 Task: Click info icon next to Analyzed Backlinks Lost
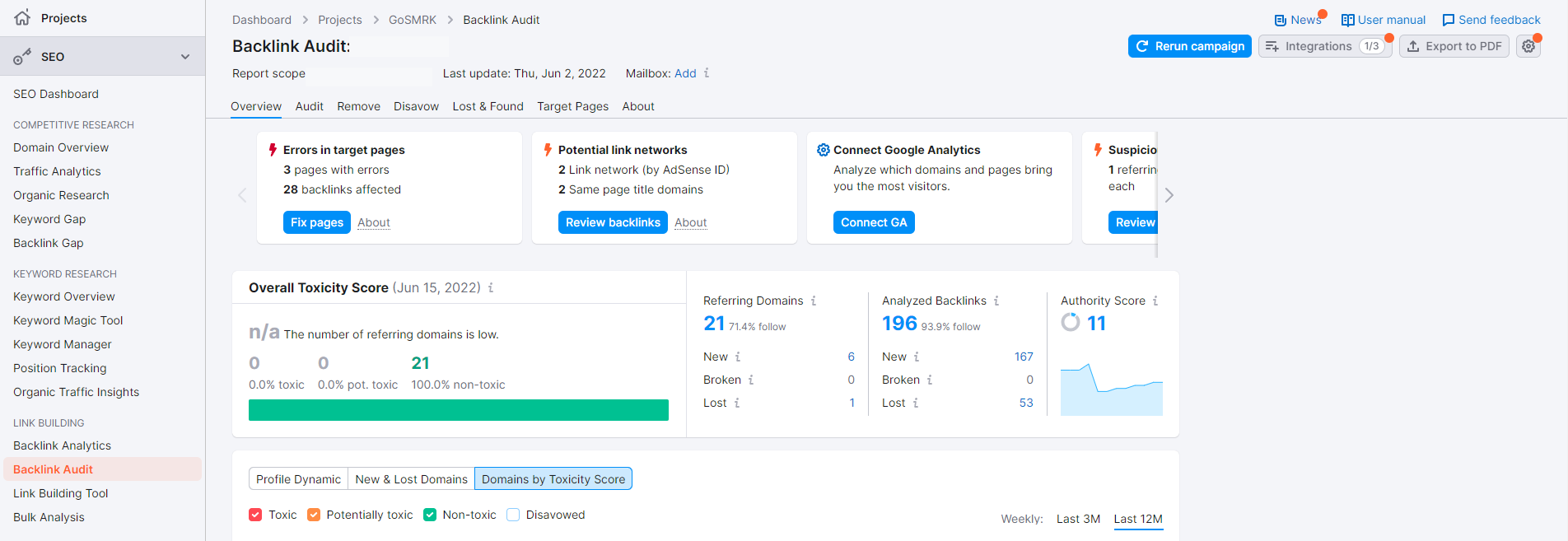coord(916,403)
